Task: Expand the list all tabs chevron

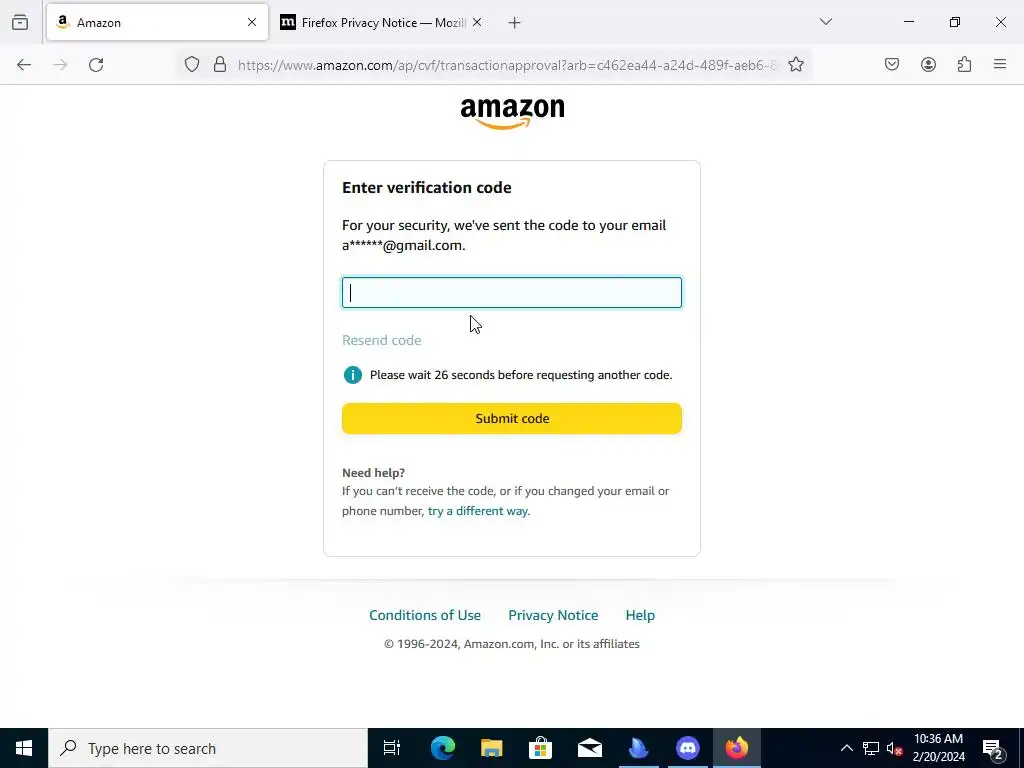Action: pos(825,22)
